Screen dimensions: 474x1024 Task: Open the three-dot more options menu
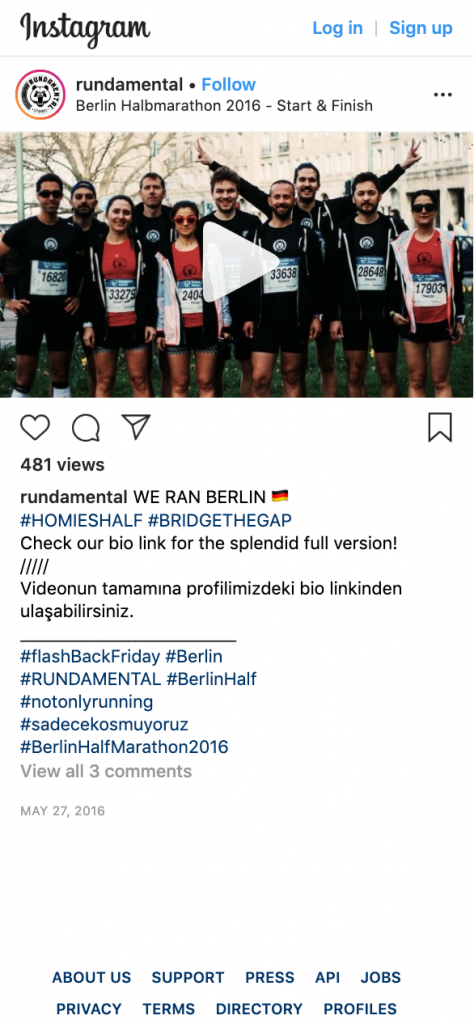coord(443,95)
